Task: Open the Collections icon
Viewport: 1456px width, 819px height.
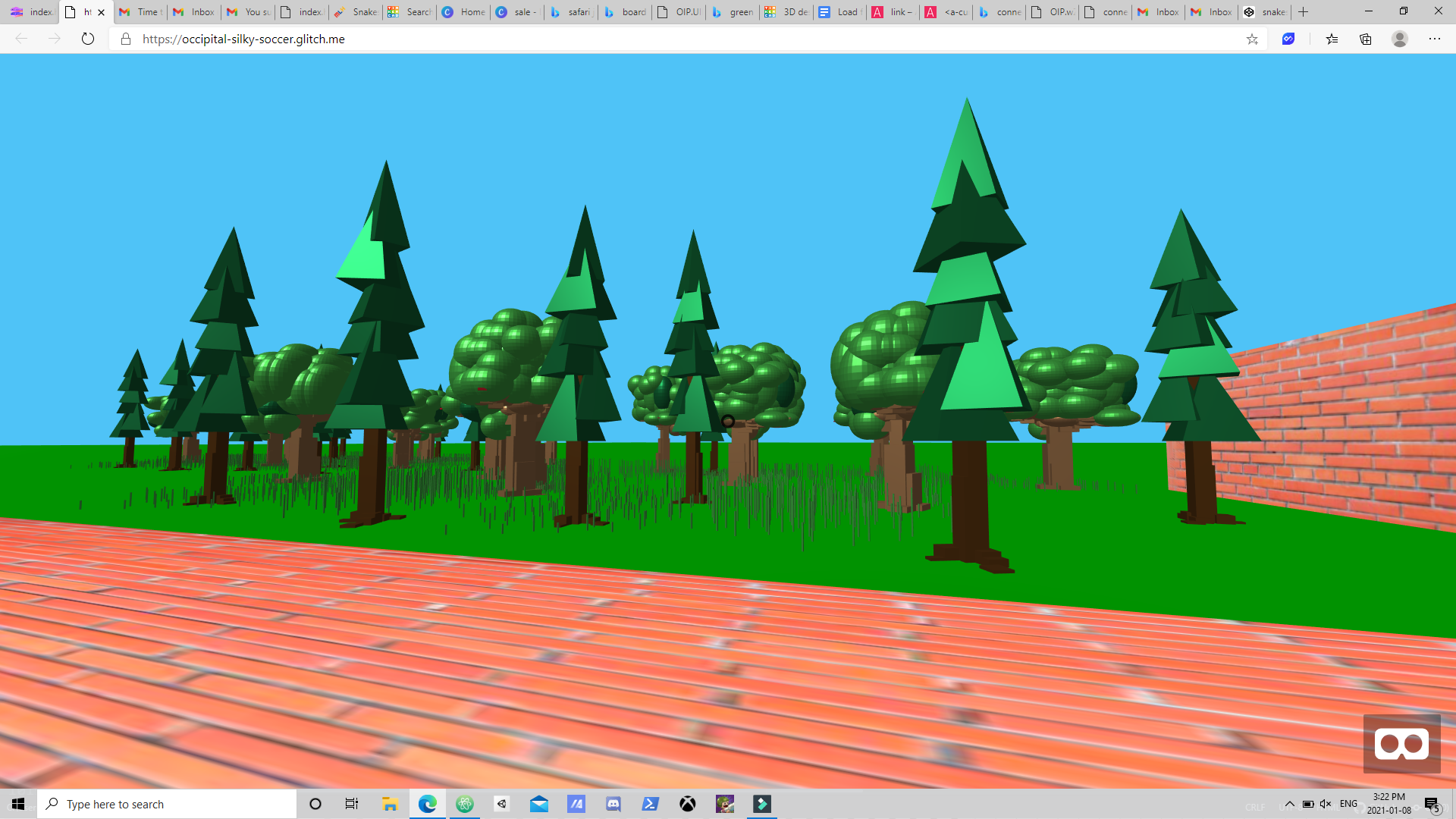Action: pos(1366,39)
